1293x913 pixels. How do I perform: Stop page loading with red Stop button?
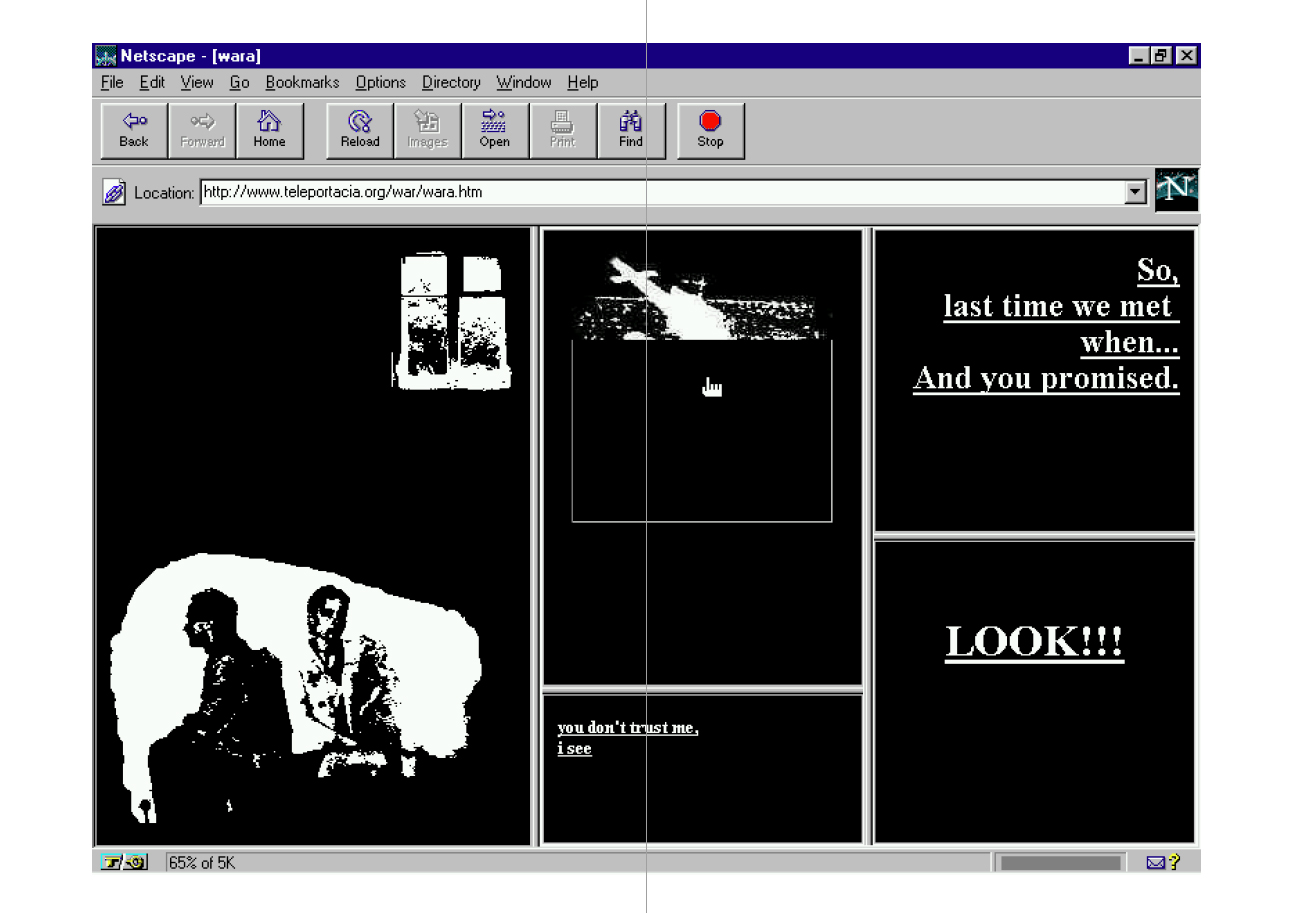(710, 130)
